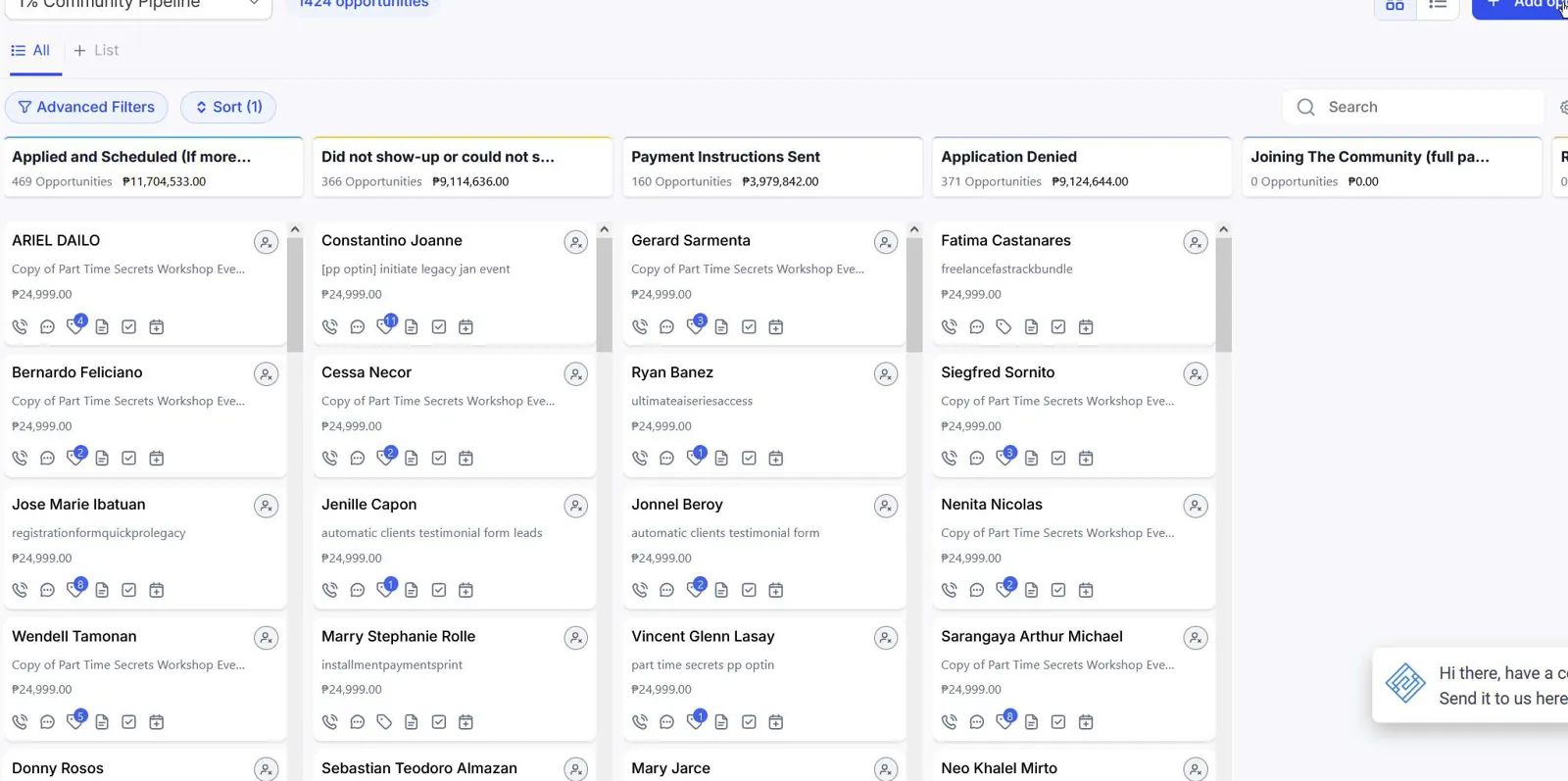Click 'registrationformquickprolegacy' source text
The width and height of the screenshot is (1568, 781).
[x=99, y=534]
